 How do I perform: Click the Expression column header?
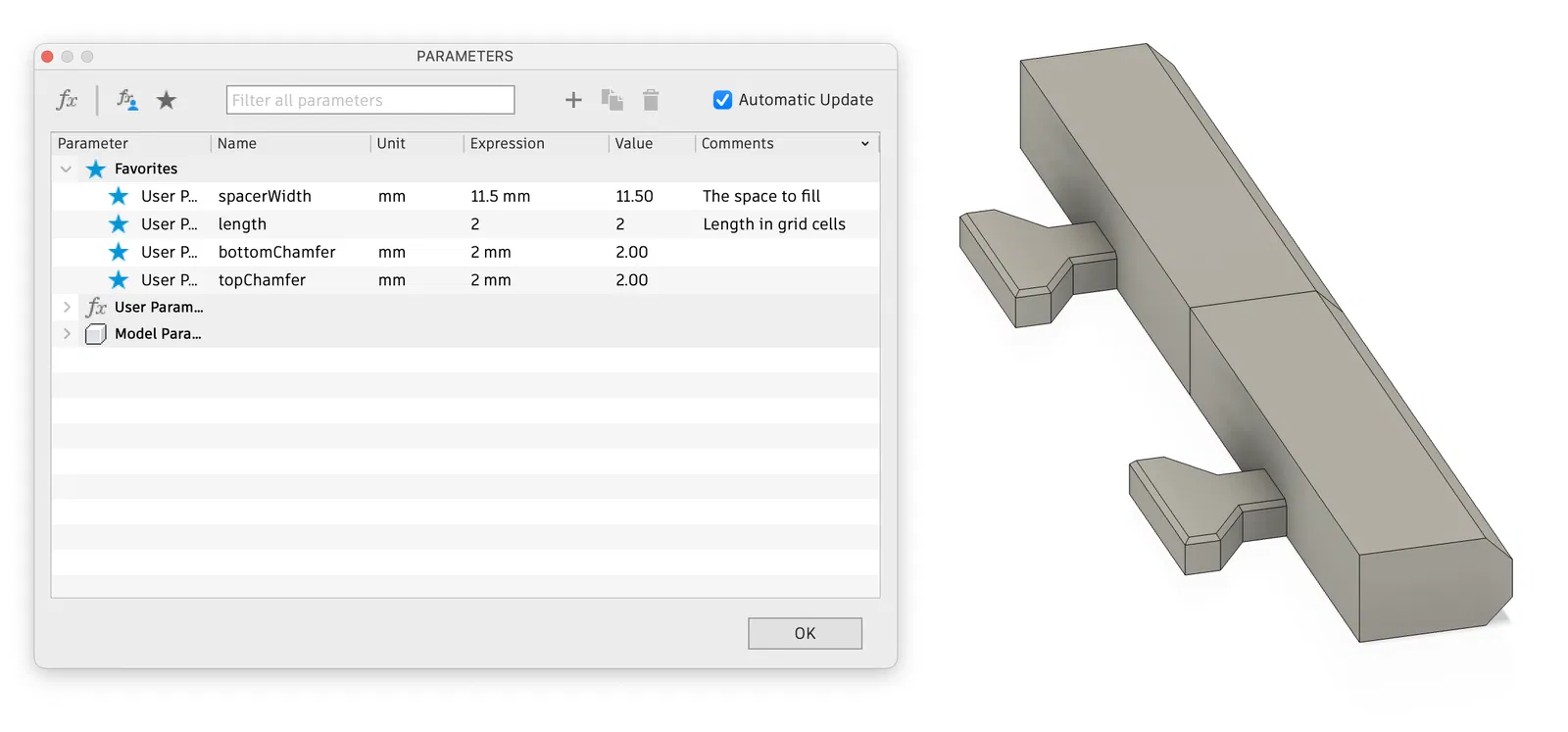536,143
